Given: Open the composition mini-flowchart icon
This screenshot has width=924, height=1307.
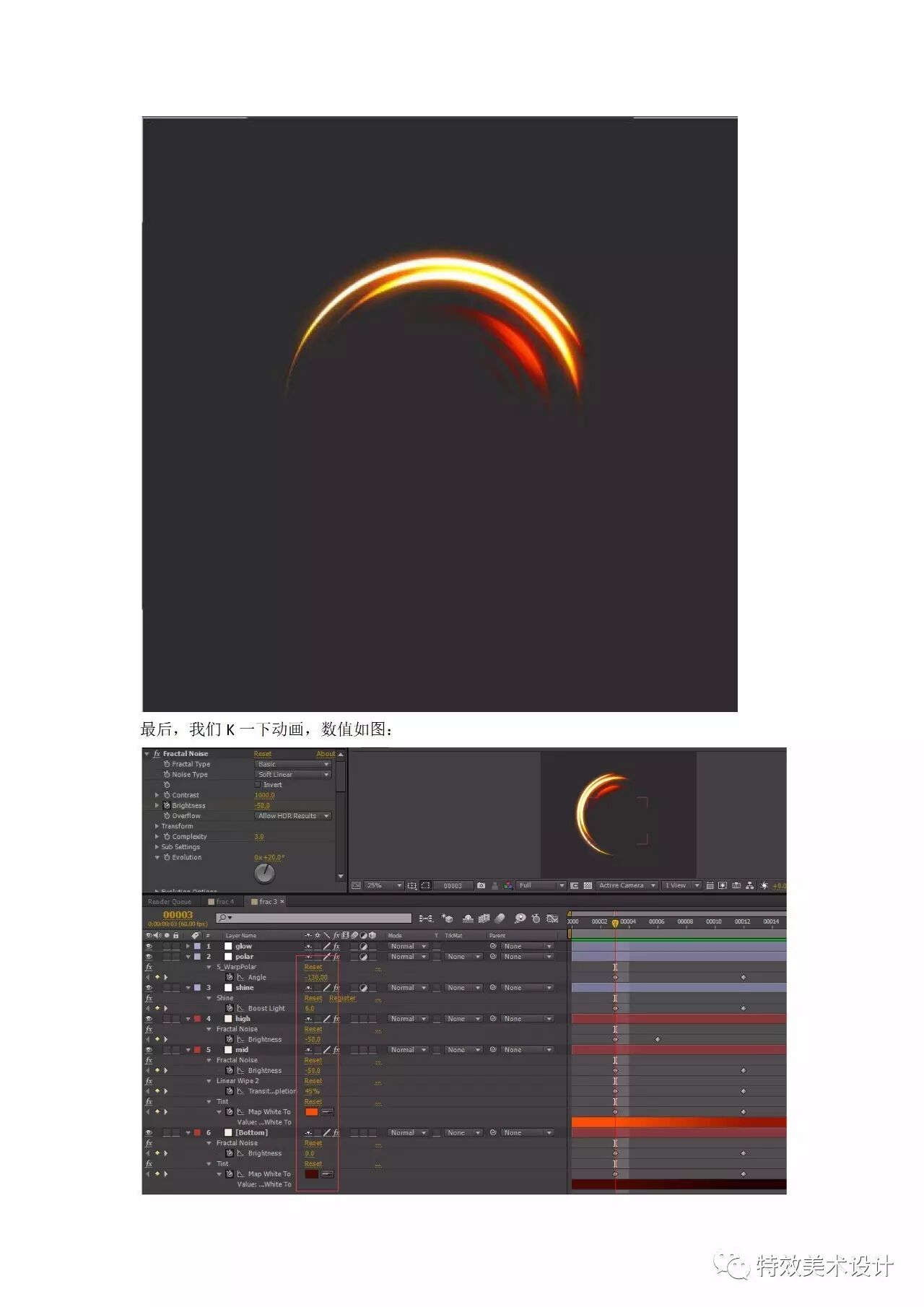Looking at the screenshot, I should [x=426, y=919].
